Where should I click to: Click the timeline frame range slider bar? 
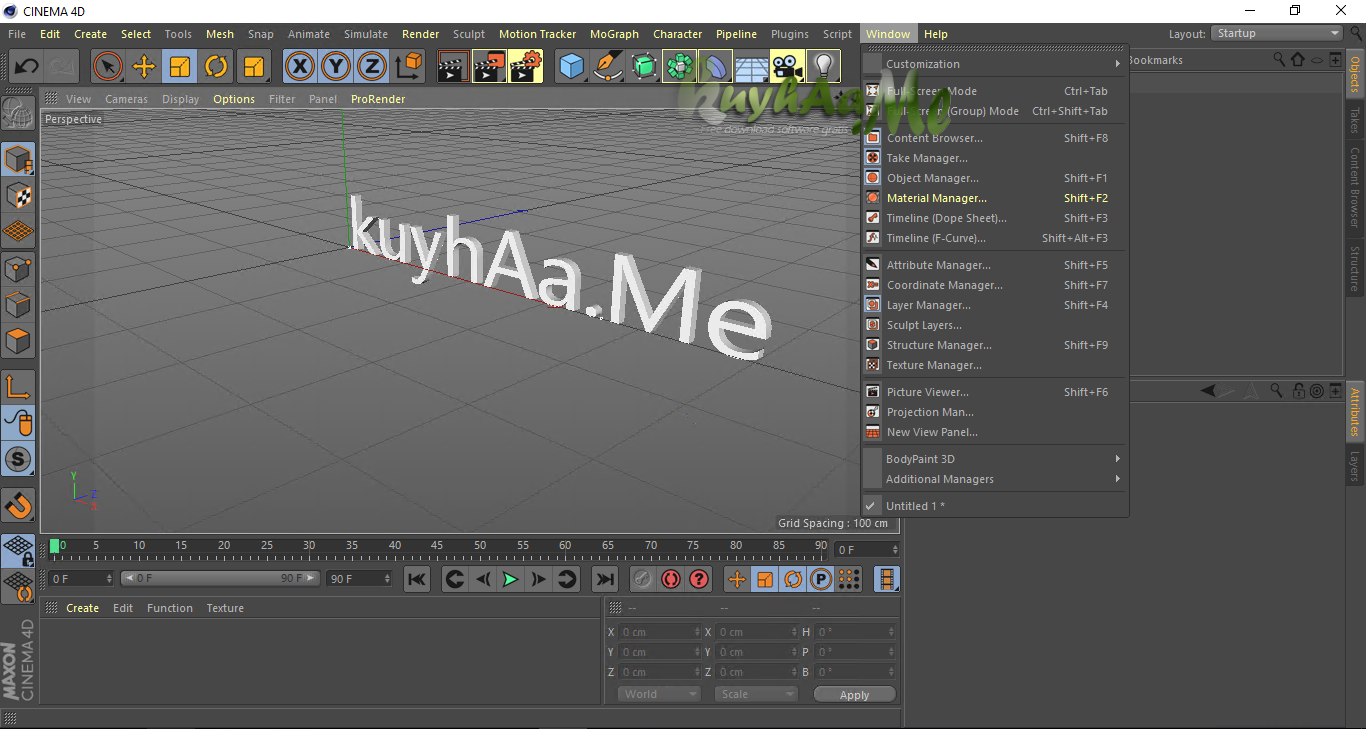(x=220, y=579)
